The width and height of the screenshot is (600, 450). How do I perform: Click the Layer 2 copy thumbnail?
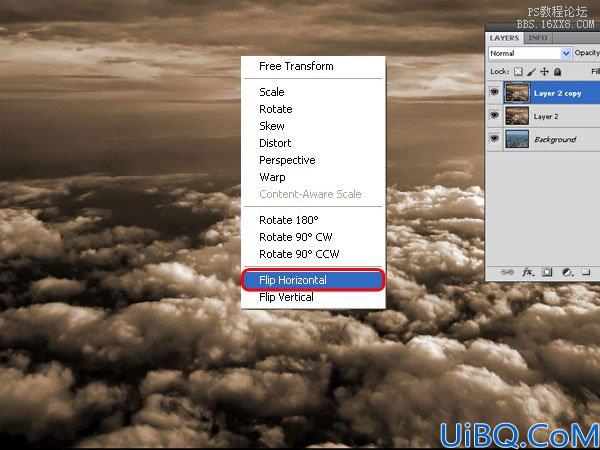[x=517, y=93]
